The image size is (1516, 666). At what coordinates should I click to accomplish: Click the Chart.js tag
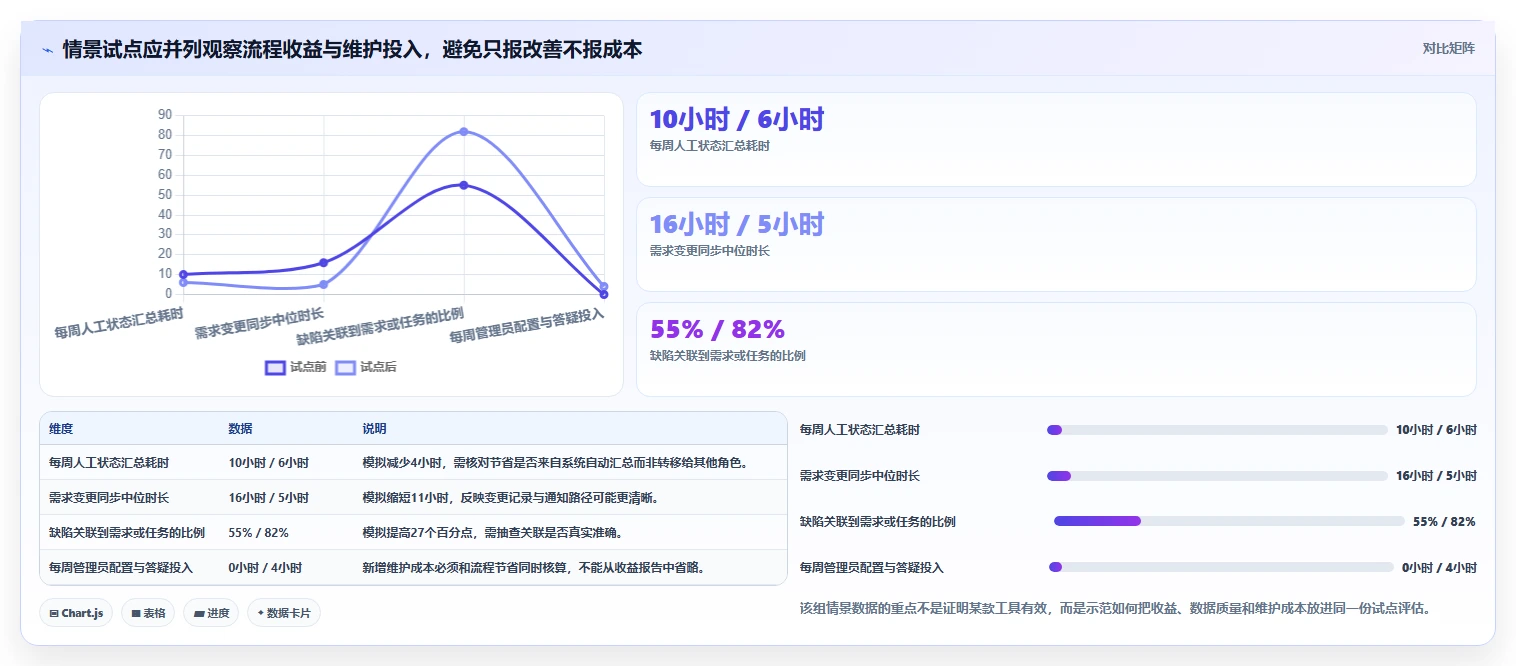coord(76,613)
